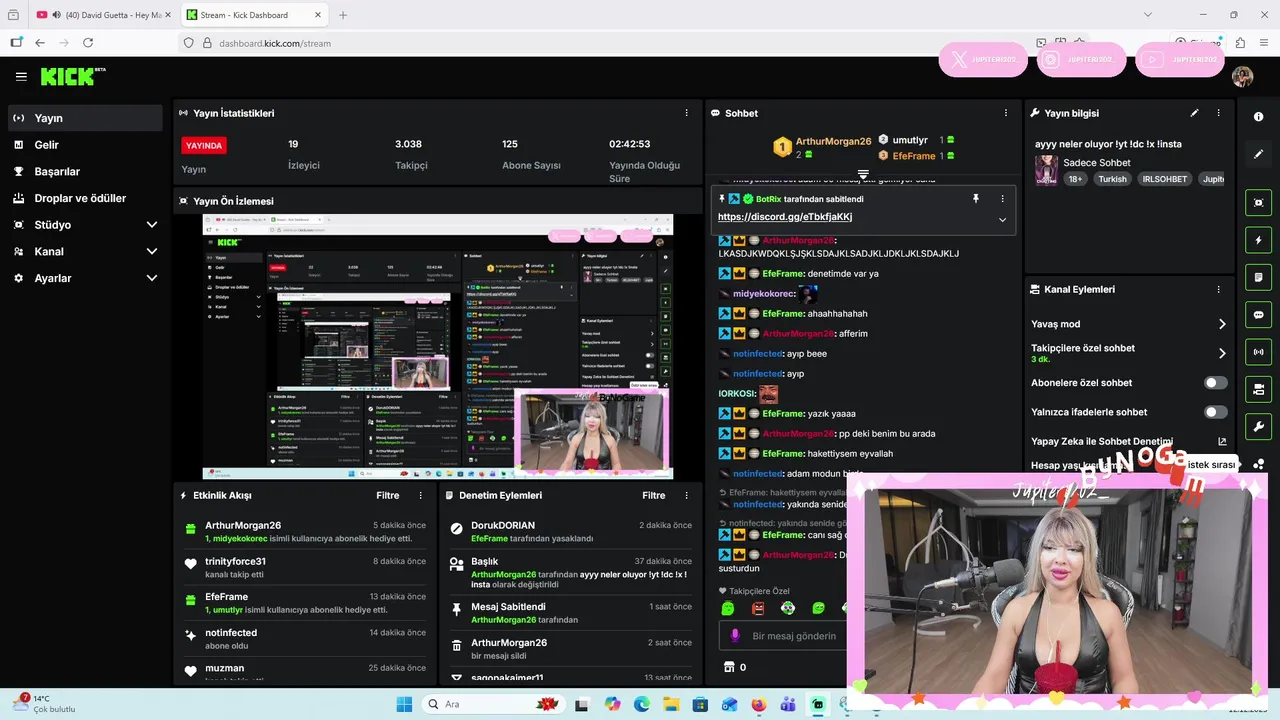
Task: Open Yayın İstatistikleri three-dot options
Action: point(686,113)
